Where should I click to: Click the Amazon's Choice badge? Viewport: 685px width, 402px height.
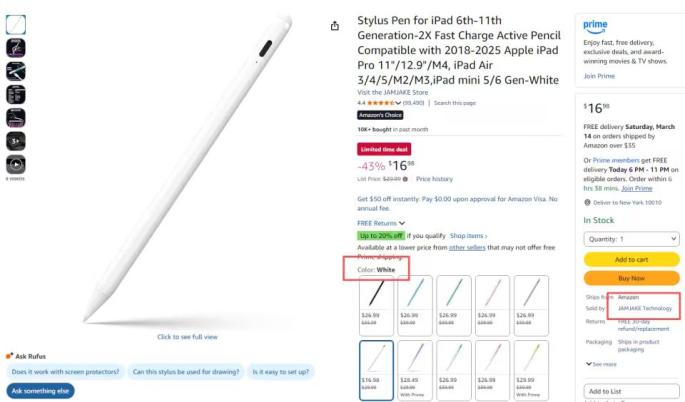(x=380, y=115)
